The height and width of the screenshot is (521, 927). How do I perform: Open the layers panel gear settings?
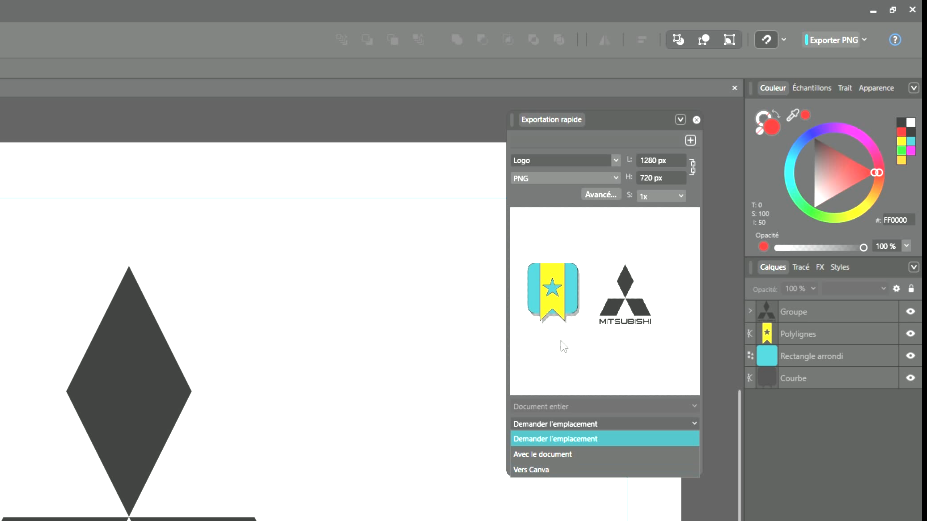(896, 288)
